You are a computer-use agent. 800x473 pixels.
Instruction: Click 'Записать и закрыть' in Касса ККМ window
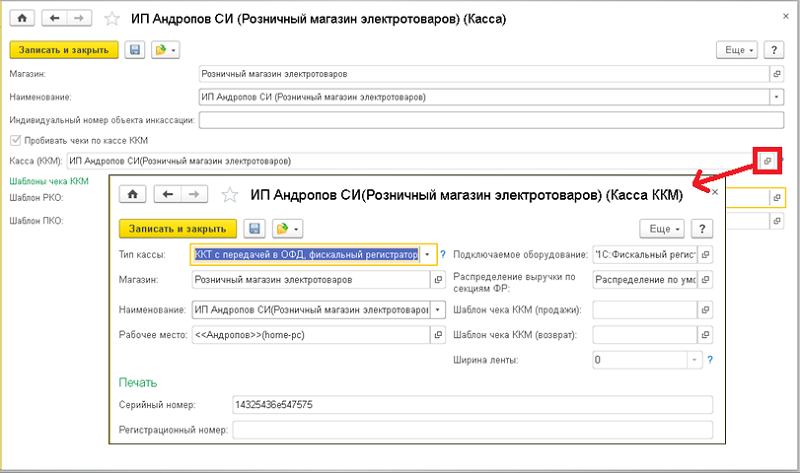click(x=178, y=229)
